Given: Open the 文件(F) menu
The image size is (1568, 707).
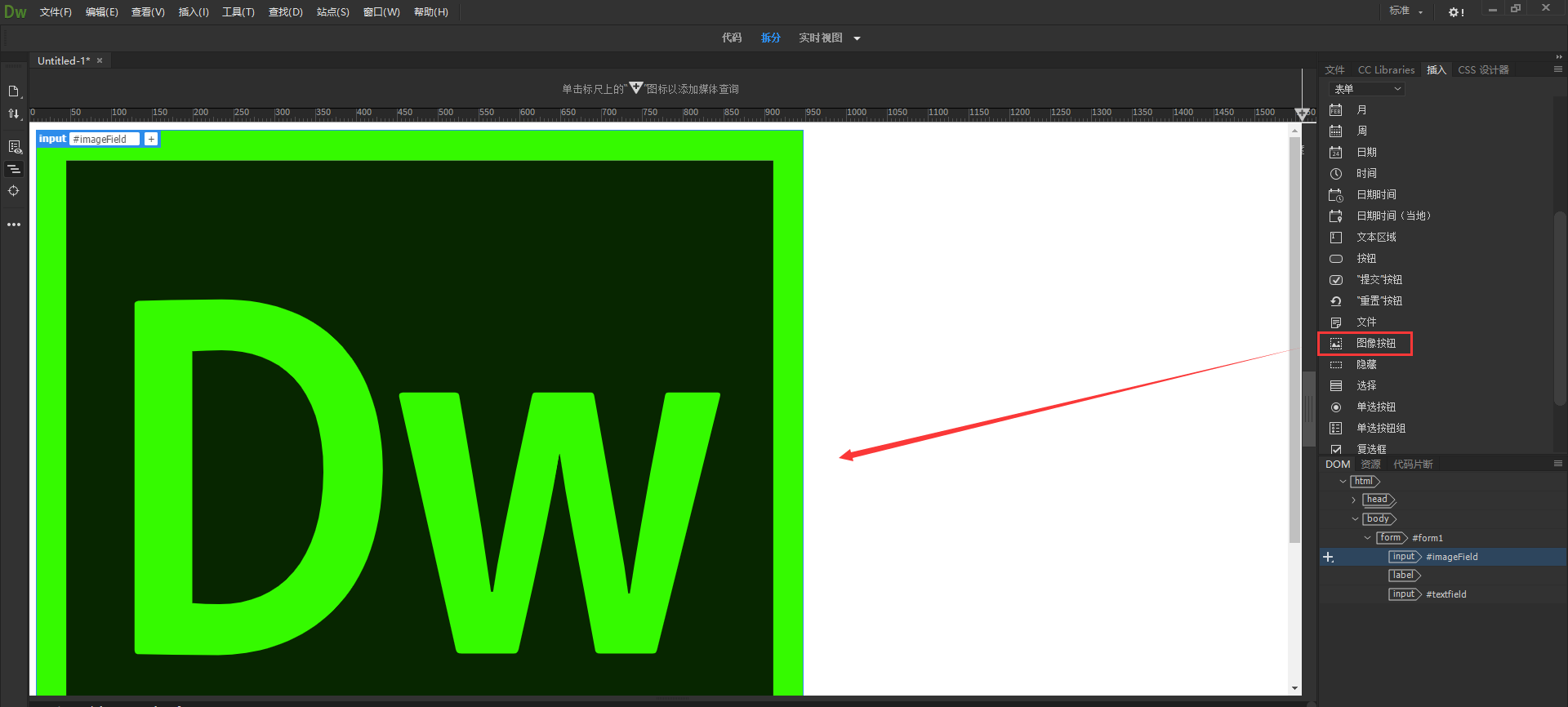Looking at the screenshot, I should 56,12.
